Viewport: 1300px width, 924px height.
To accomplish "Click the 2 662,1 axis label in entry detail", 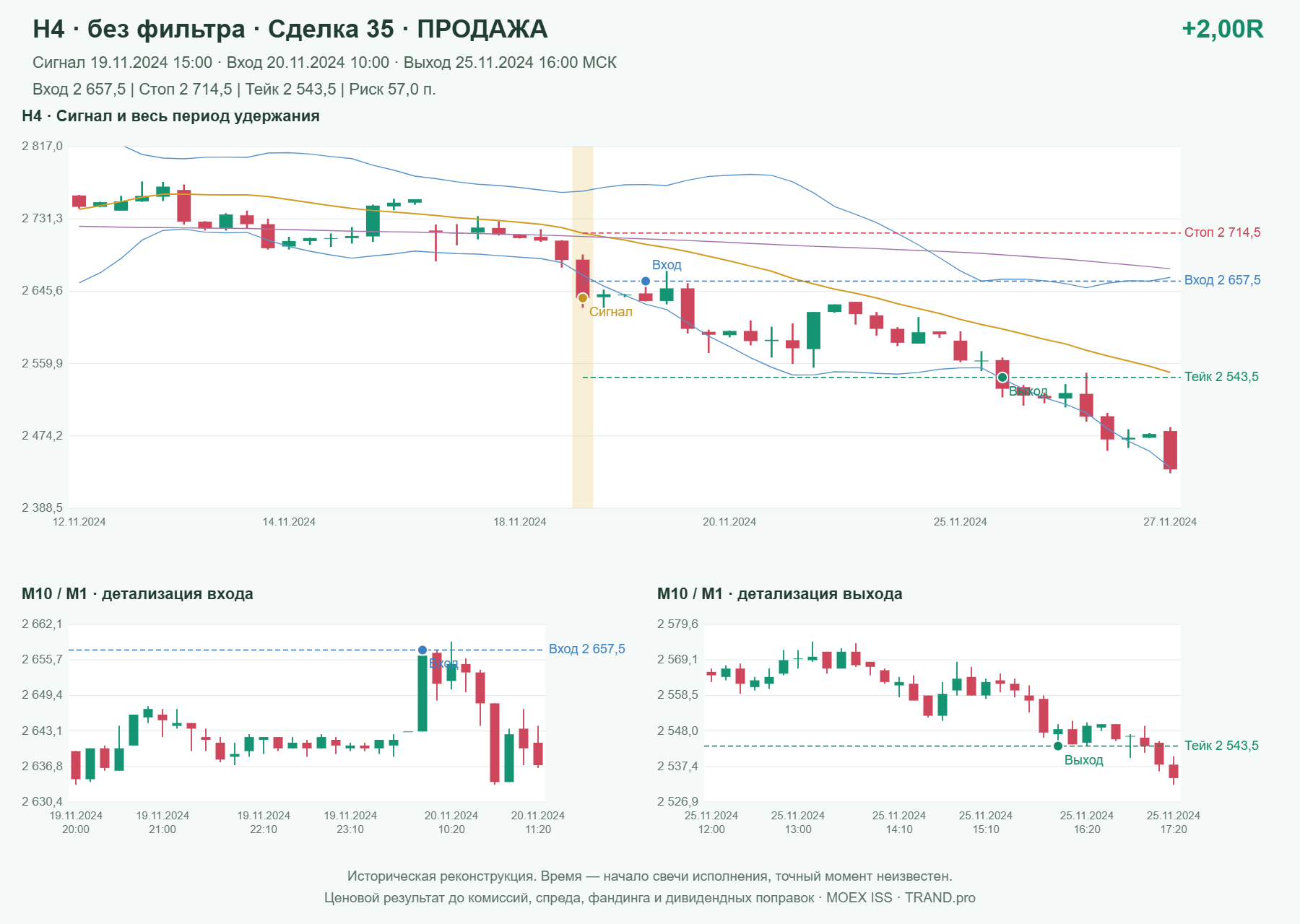I will 42,624.
